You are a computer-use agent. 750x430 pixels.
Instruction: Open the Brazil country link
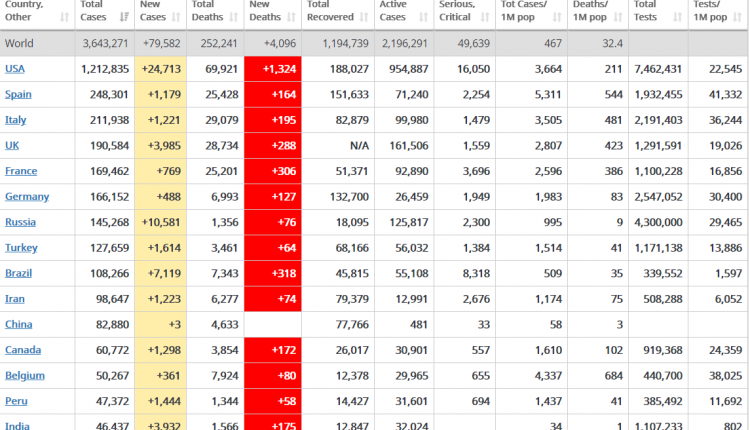click(x=19, y=273)
